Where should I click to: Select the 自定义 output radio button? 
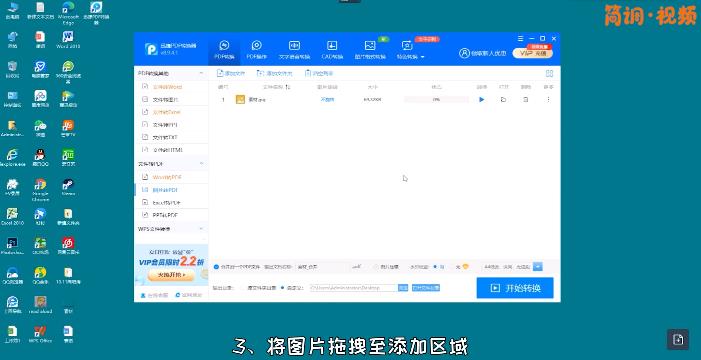pos(283,288)
